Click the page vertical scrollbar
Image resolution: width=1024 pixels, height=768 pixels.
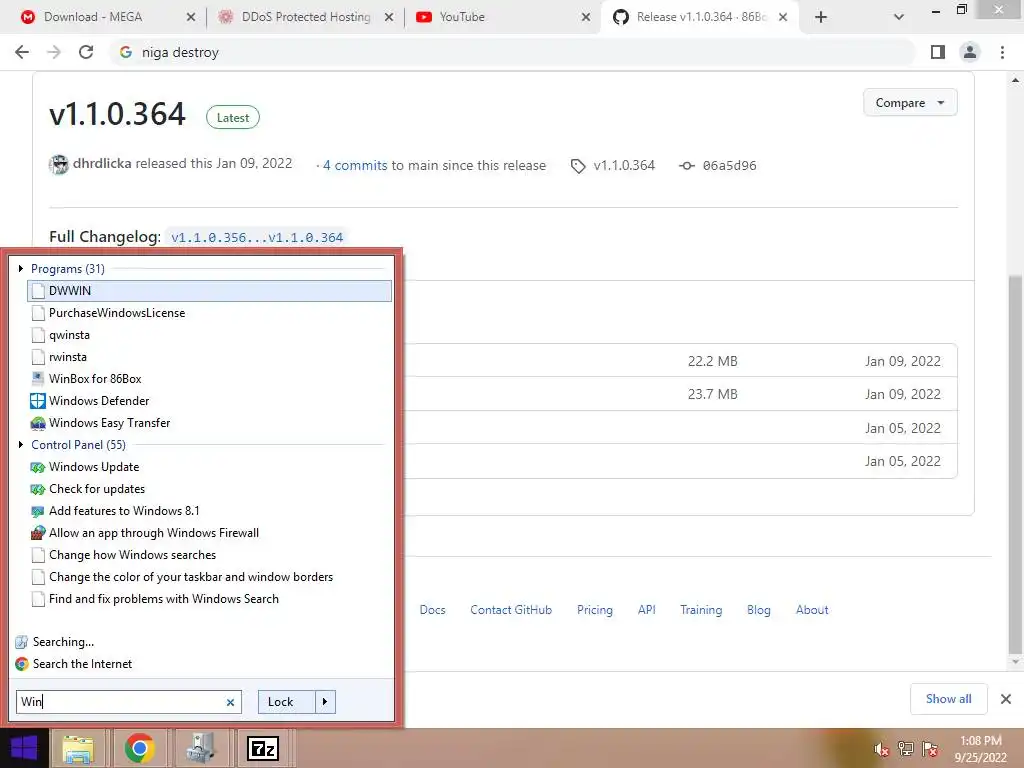(1015, 464)
